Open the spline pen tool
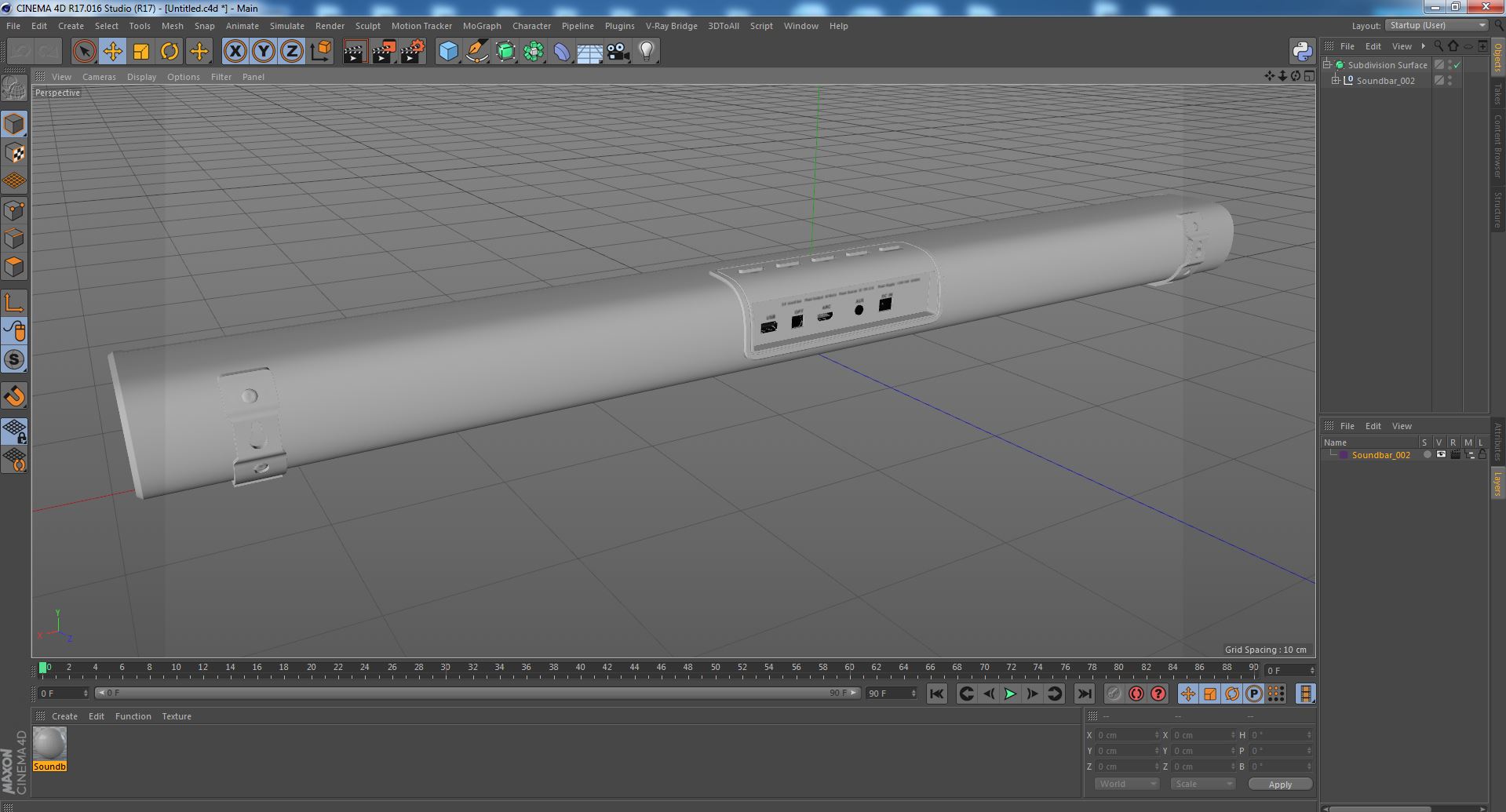The height and width of the screenshot is (812, 1506). coord(476,52)
